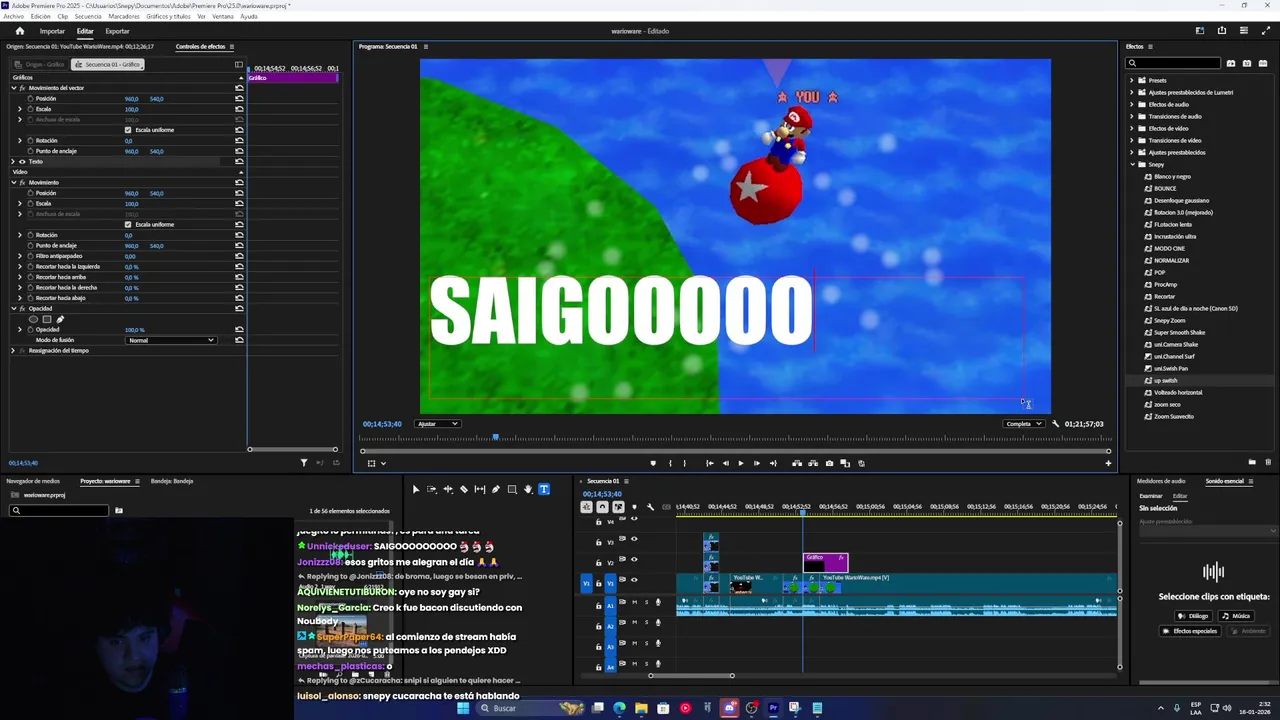Select the Rectangle shape tool
The height and width of the screenshot is (720, 1280).
pyautogui.click(x=512, y=489)
